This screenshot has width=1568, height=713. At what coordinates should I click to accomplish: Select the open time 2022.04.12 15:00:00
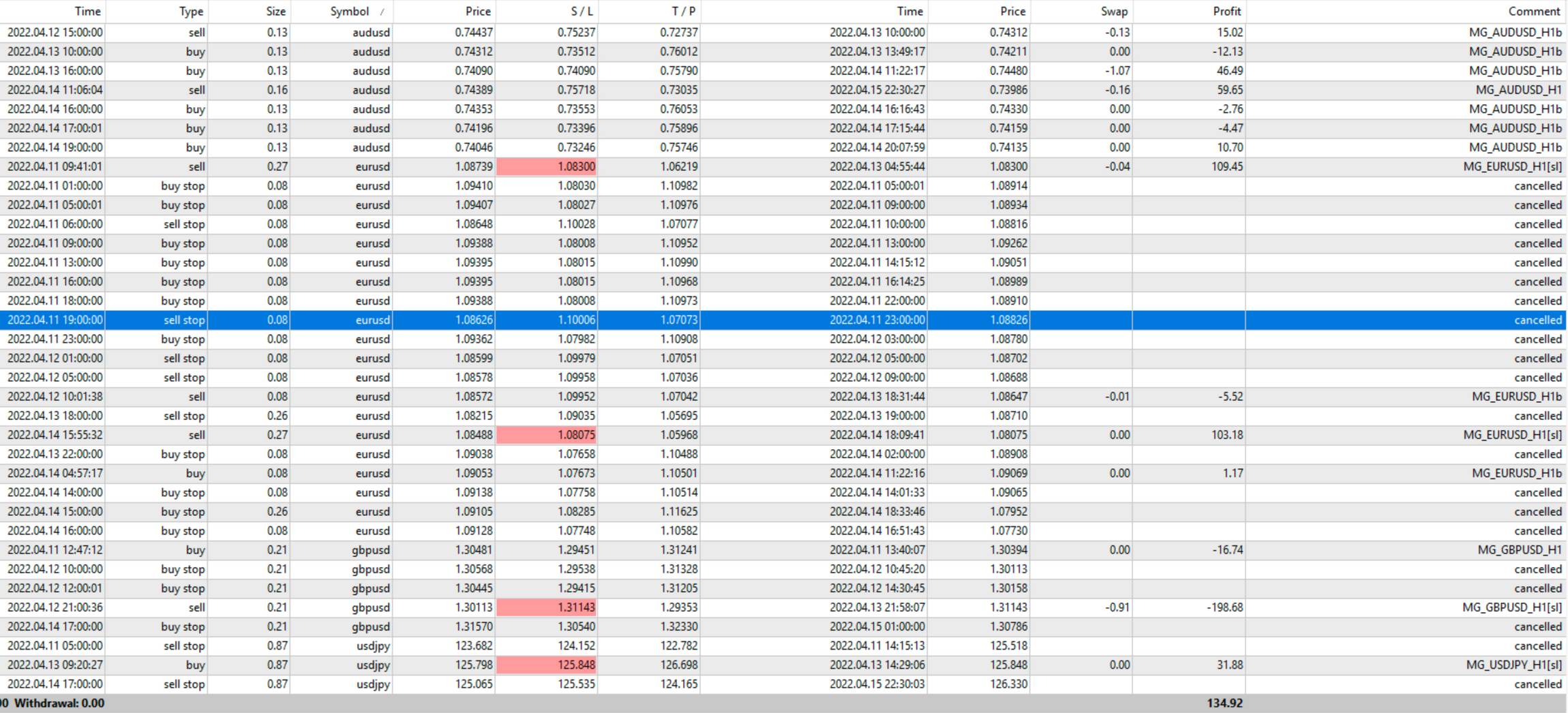pos(55,33)
